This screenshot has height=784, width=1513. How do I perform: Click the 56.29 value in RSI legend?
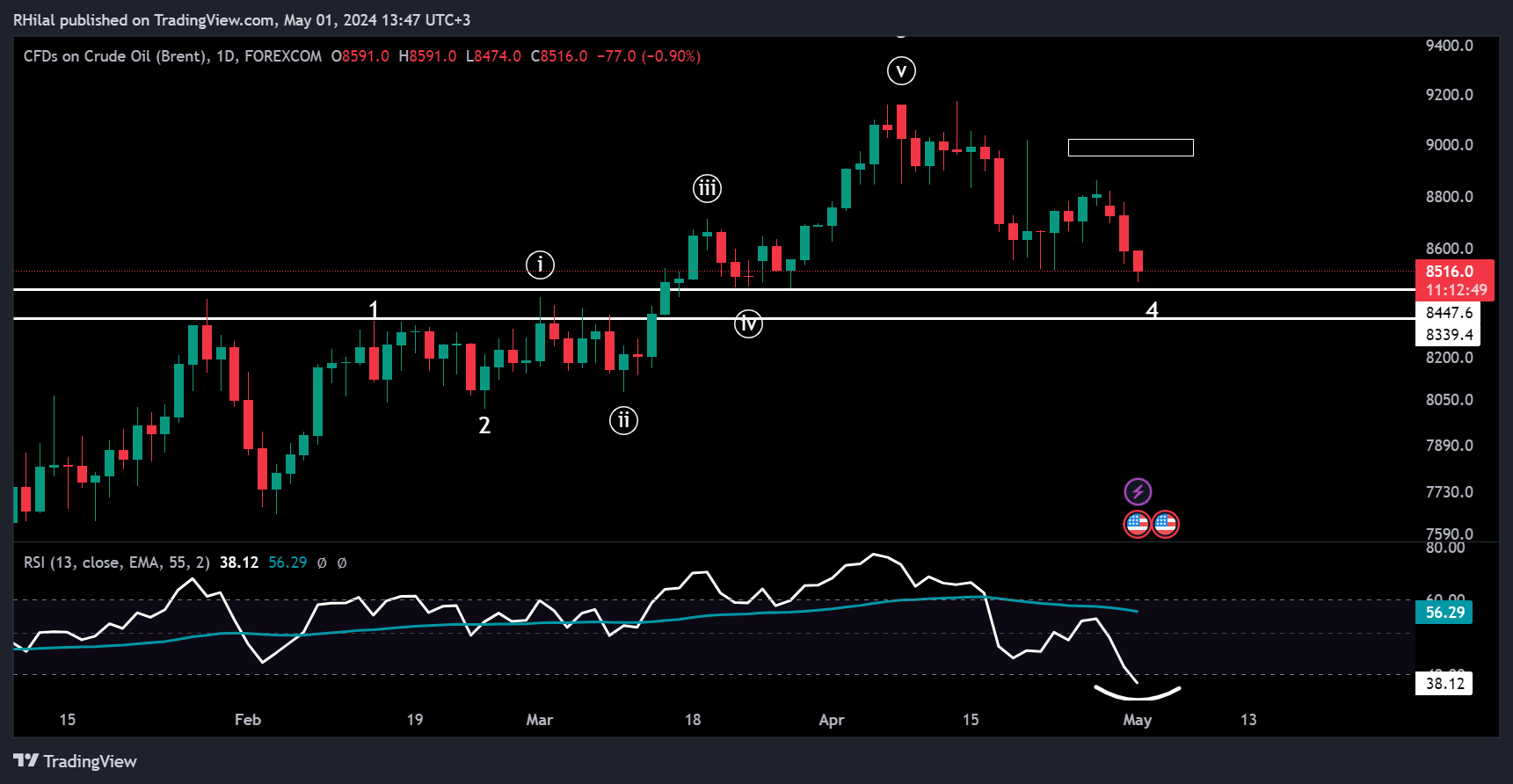point(287,563)
